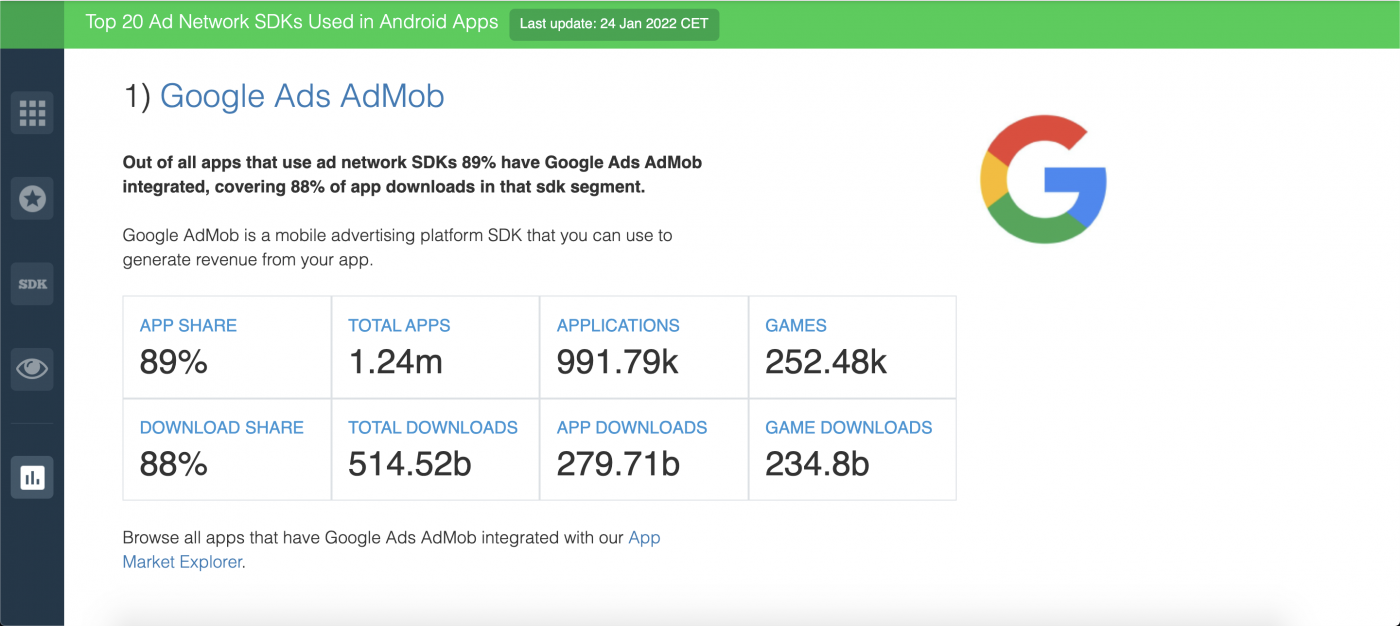Select the 88% download share value
The width and height of the screenshot is (1400, 626).
click(x=174, y=464)
